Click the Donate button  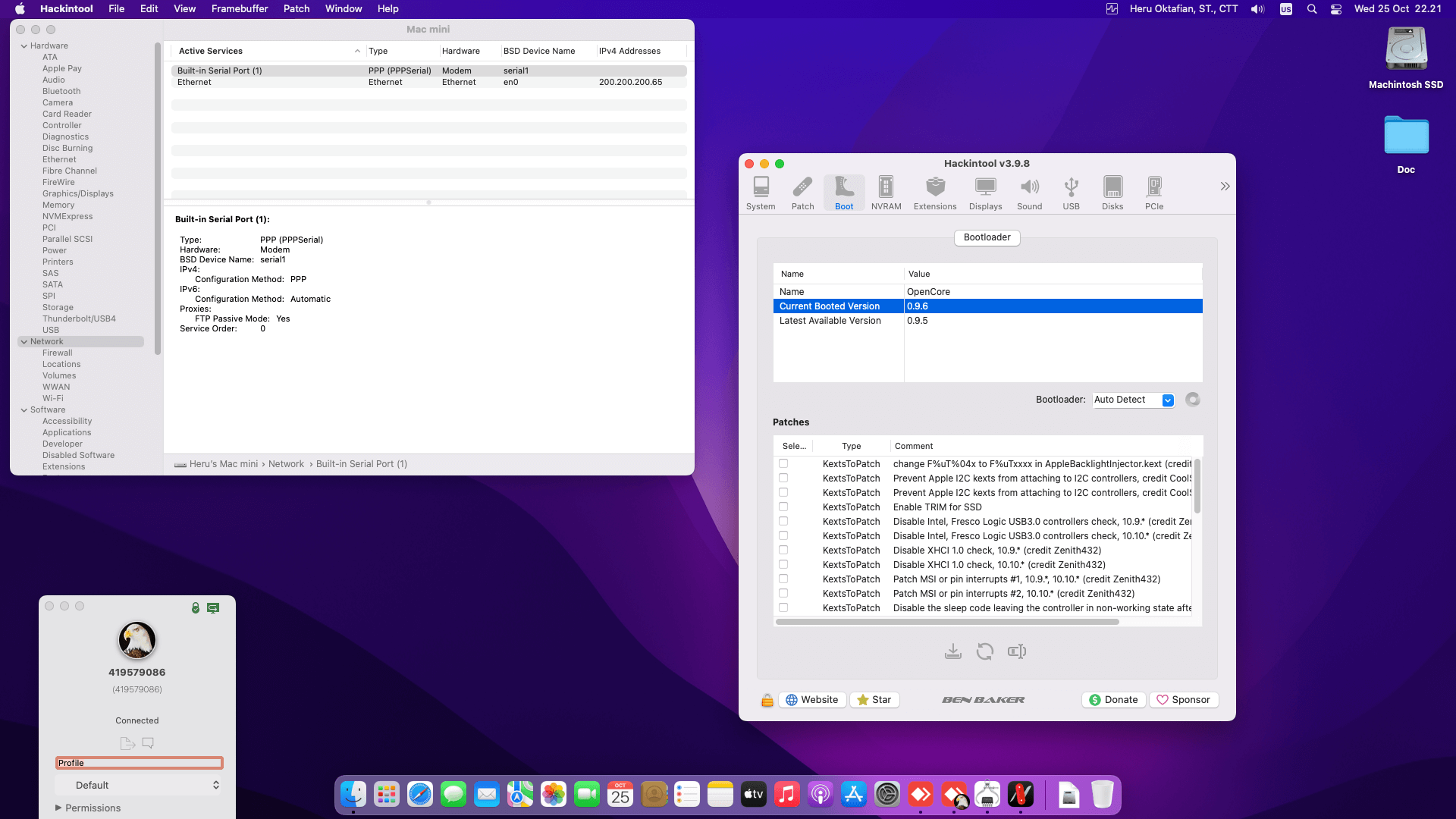pos(1113,700)
